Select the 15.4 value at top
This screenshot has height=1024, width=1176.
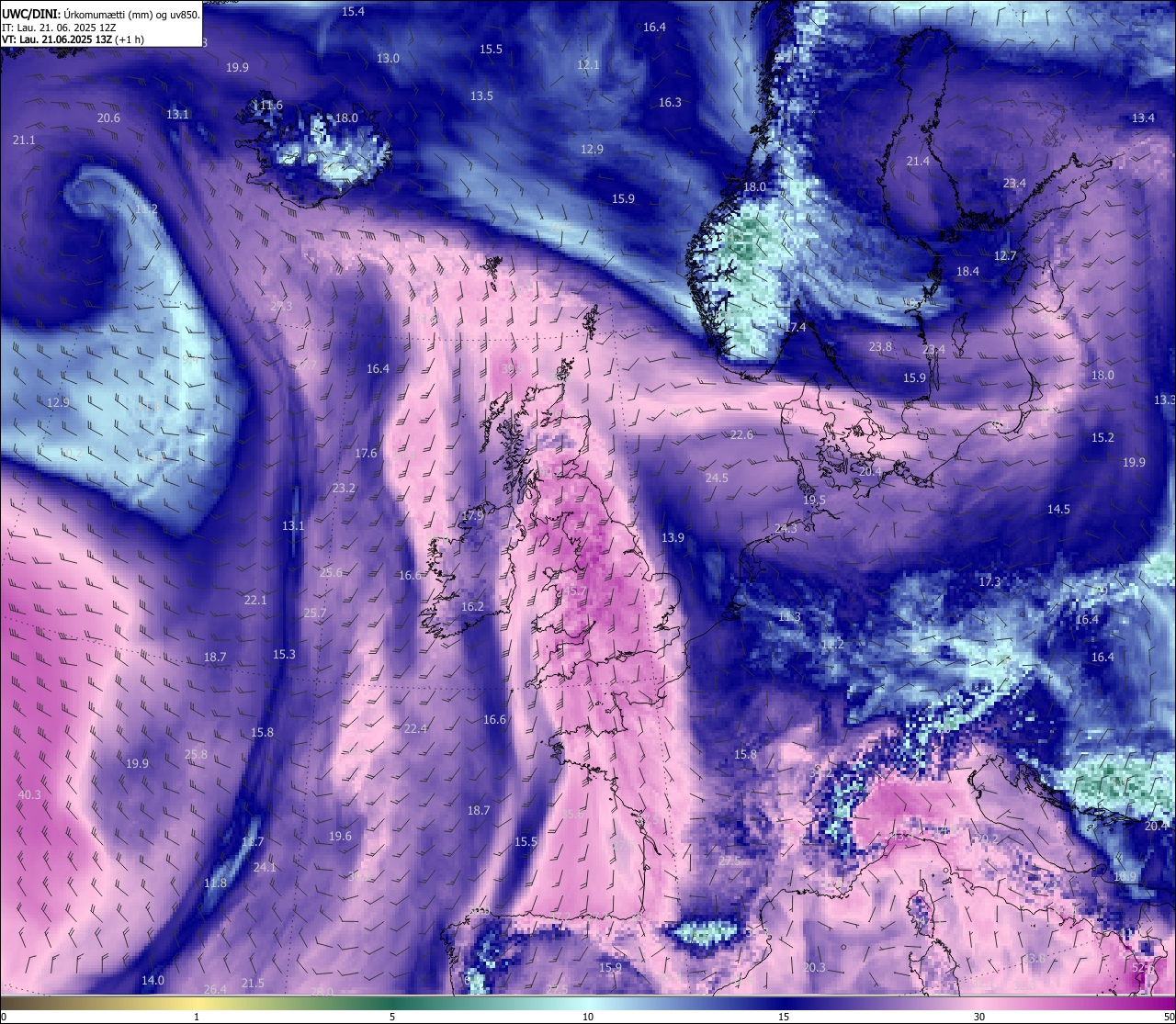(x=353, y=11)
